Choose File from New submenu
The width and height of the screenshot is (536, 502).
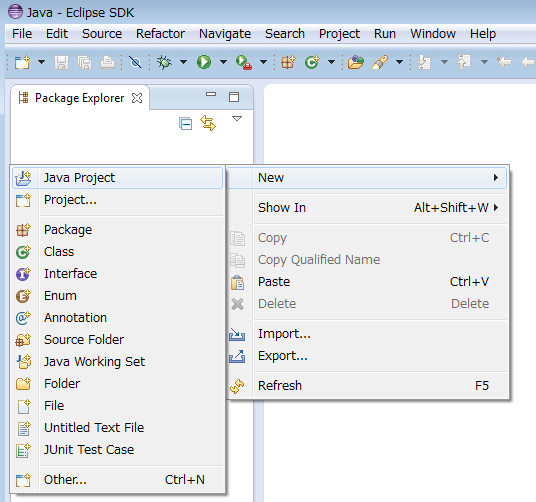tap(118, 406)
